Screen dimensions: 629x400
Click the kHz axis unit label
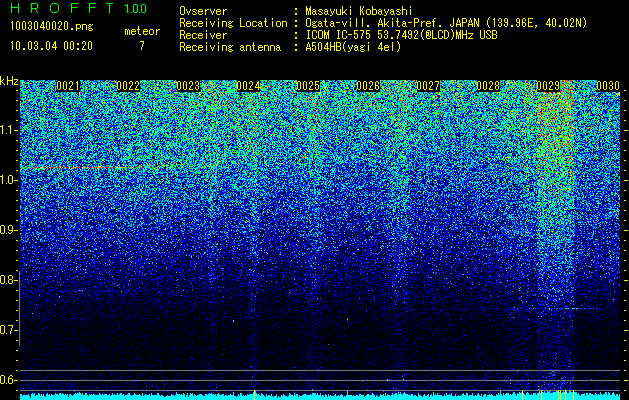(9, 81)
